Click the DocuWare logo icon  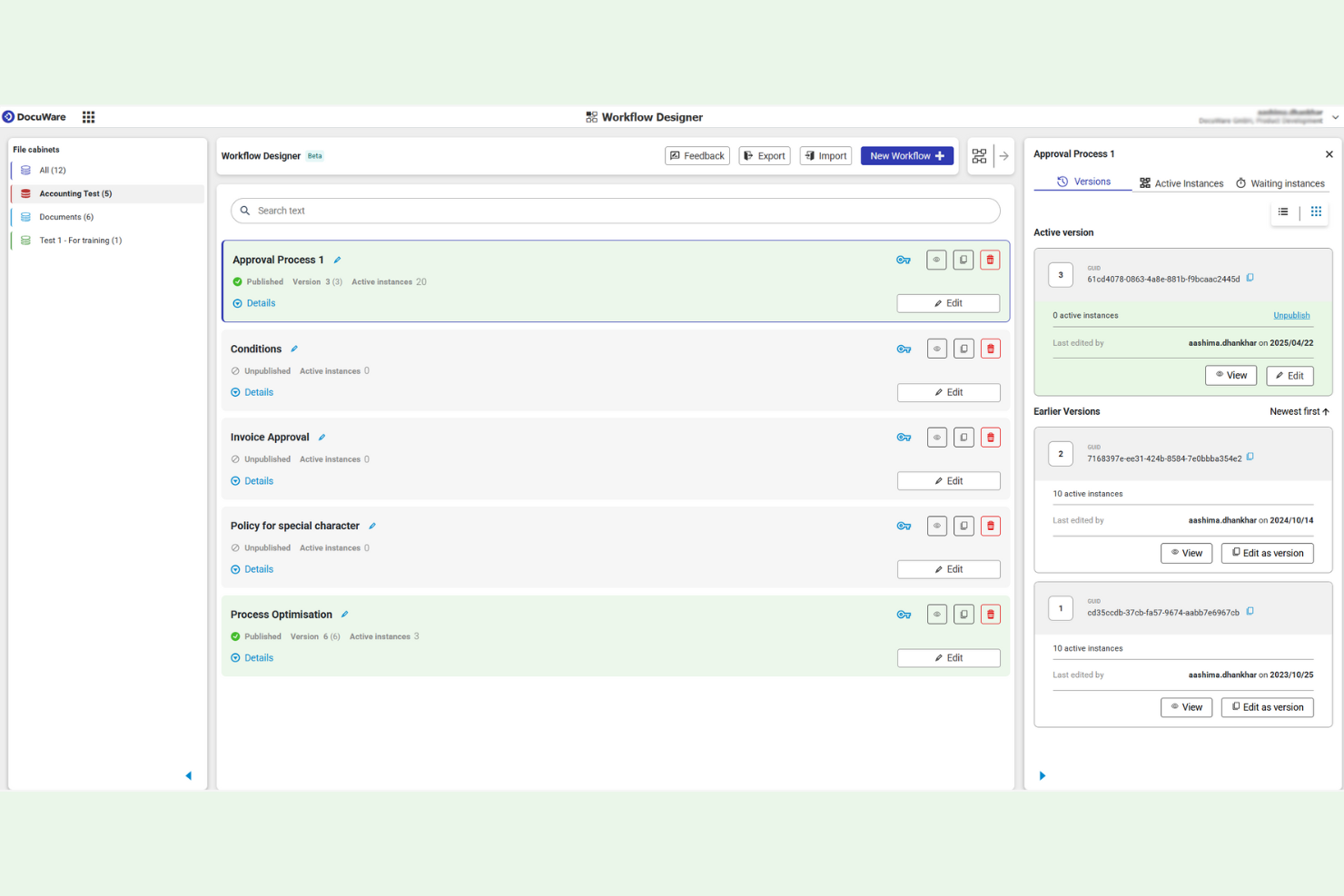click(10, 116)
